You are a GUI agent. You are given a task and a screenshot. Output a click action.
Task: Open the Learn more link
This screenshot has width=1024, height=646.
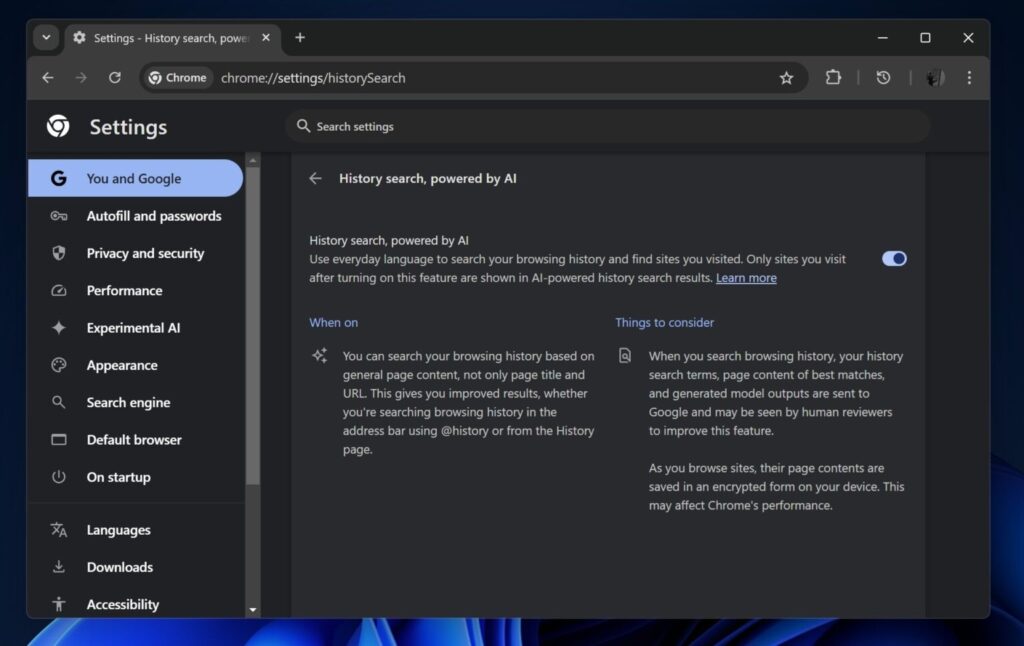click(x=745, y=277)
